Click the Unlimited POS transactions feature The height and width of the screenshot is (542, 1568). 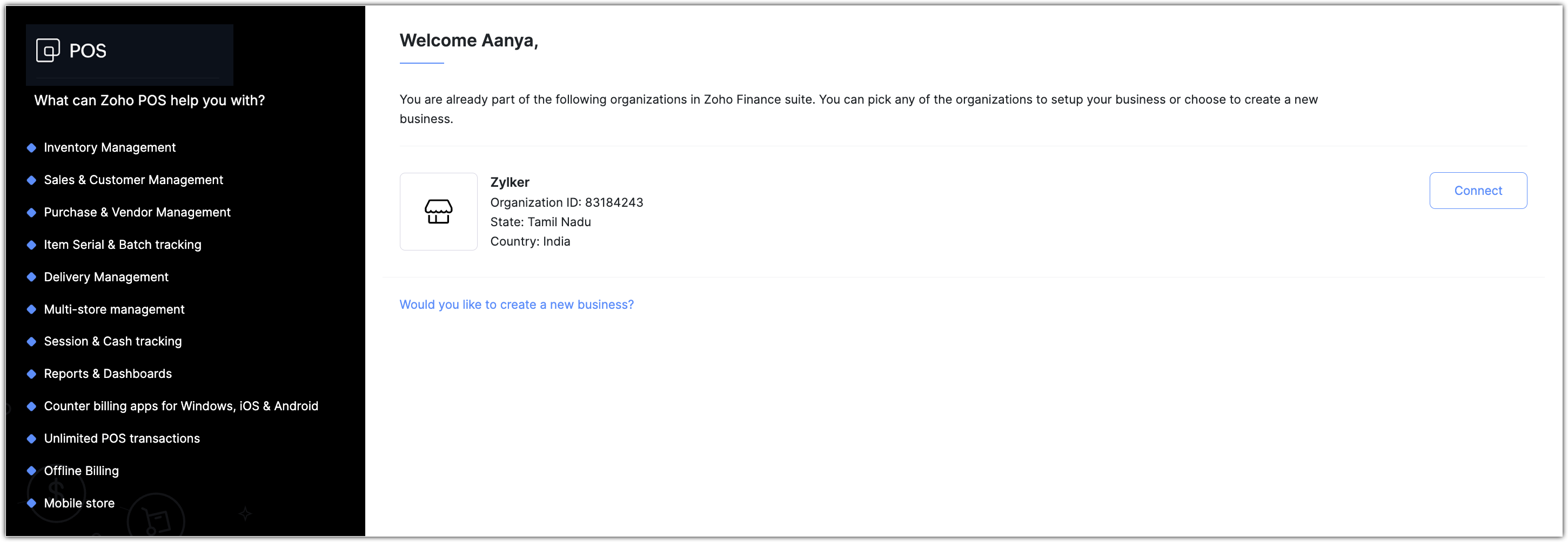[122, 438]
